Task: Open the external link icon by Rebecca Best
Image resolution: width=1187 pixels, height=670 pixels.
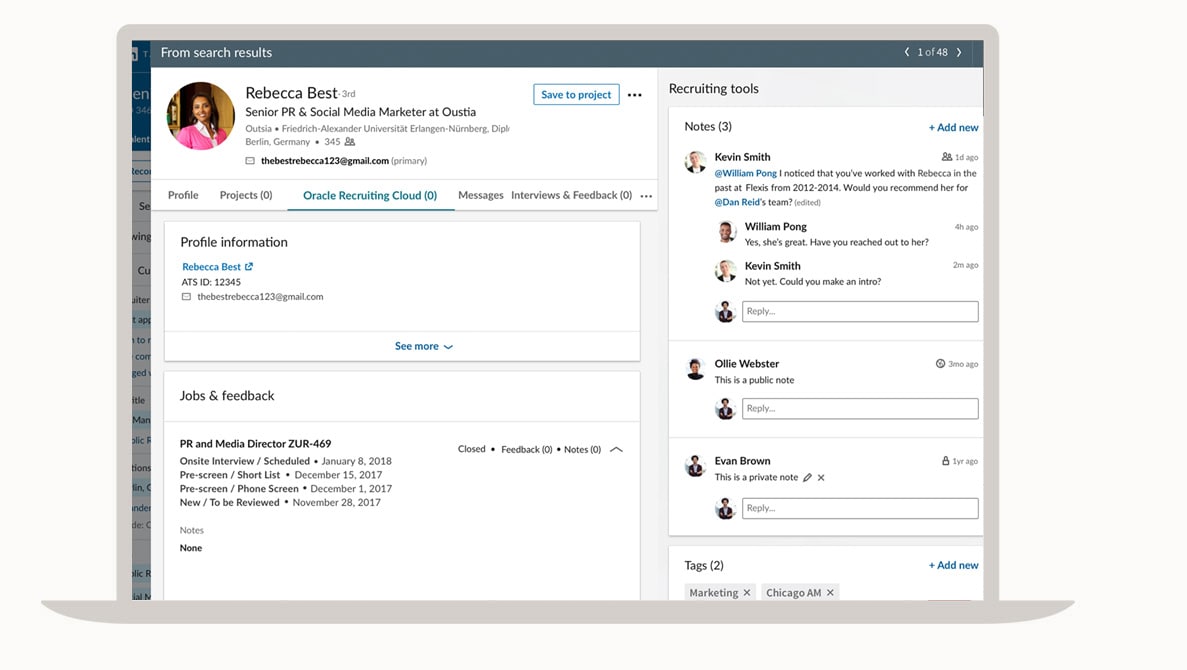Action: (249, 267)
